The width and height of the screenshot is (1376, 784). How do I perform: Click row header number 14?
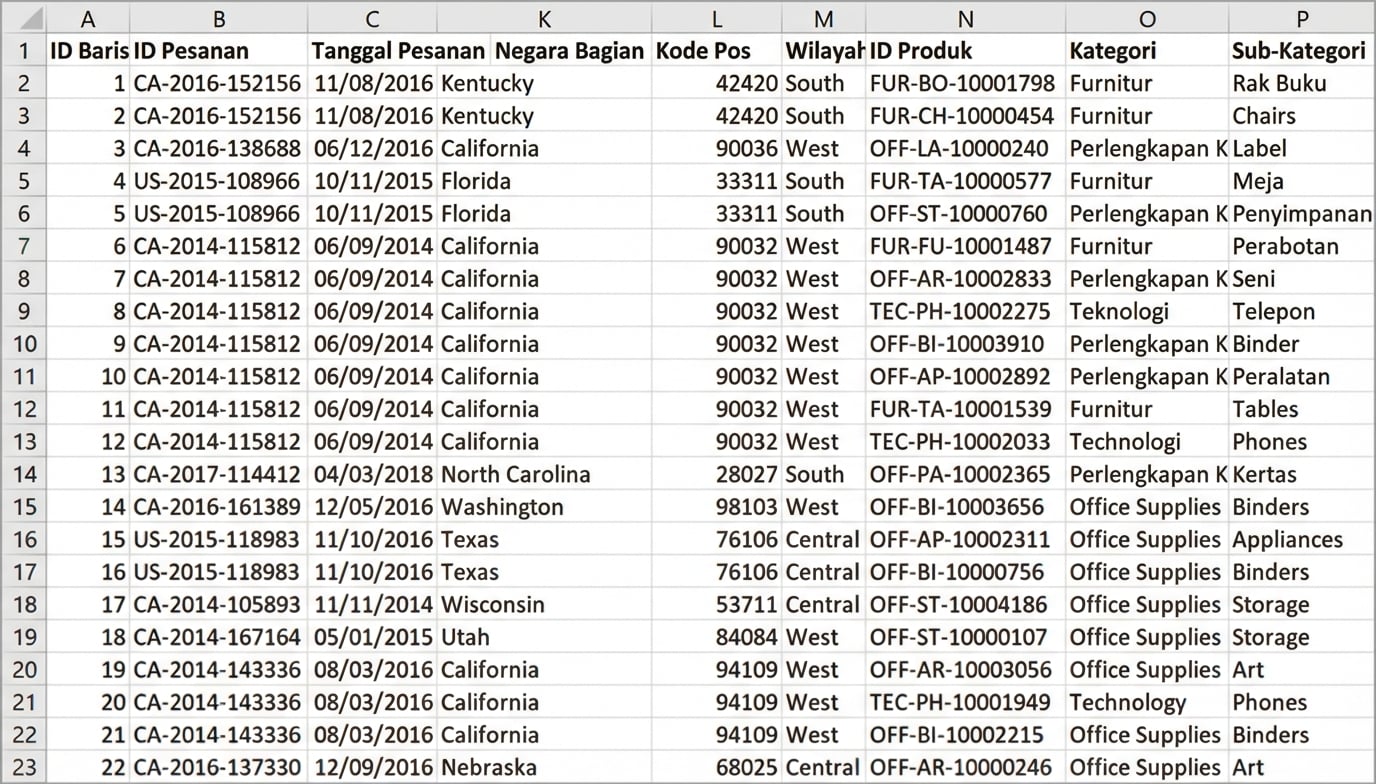coord(24,474)
